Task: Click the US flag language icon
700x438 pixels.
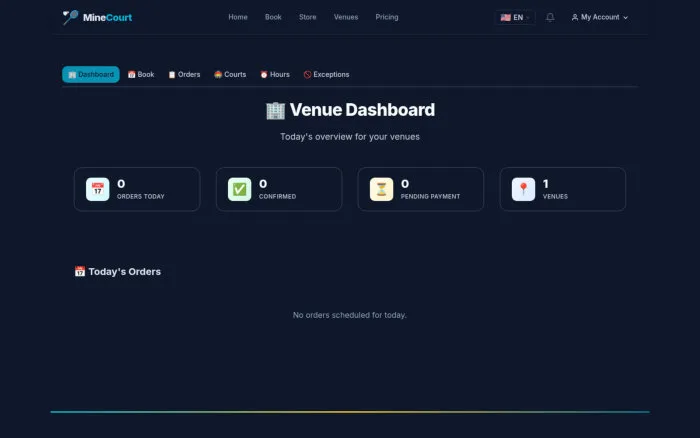Action: [x=505, y=17]
